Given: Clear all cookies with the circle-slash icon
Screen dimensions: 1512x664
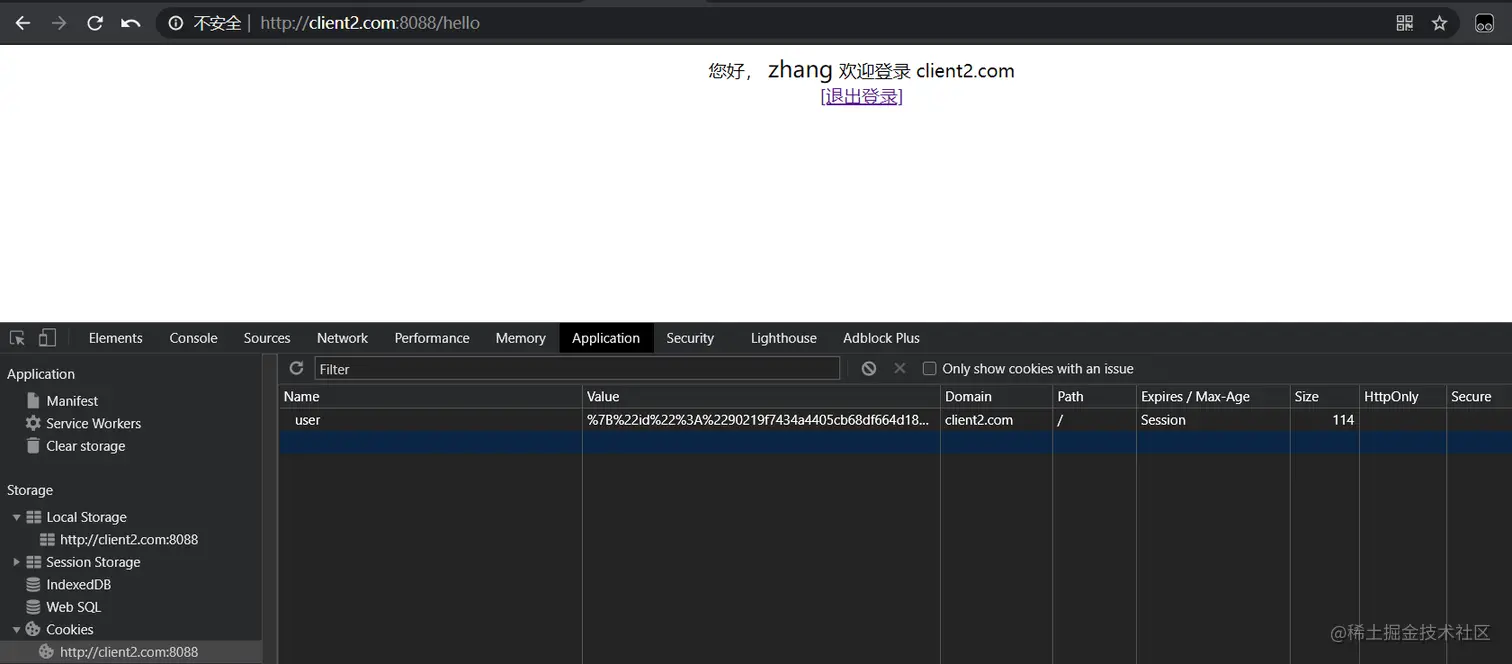Looking at the screenshot, I should click(869, 368).
